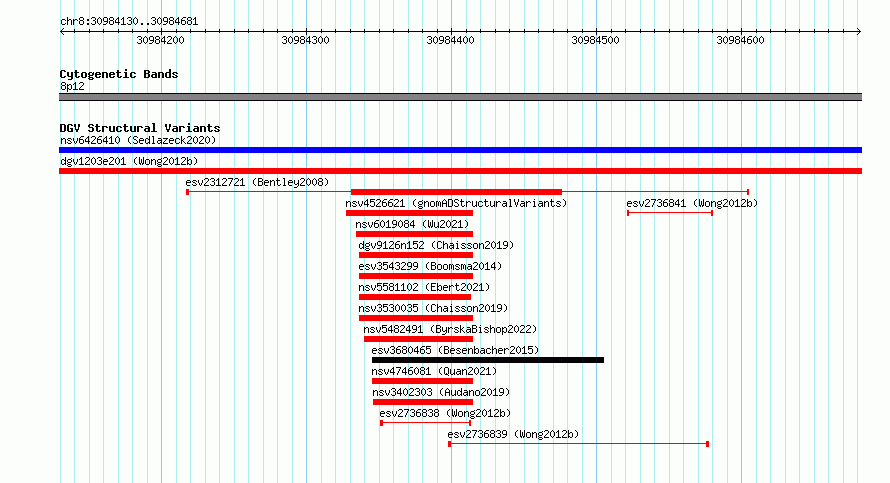Click the Cytogenetic Bands track title
890x483 pixels.
(119, 74)
